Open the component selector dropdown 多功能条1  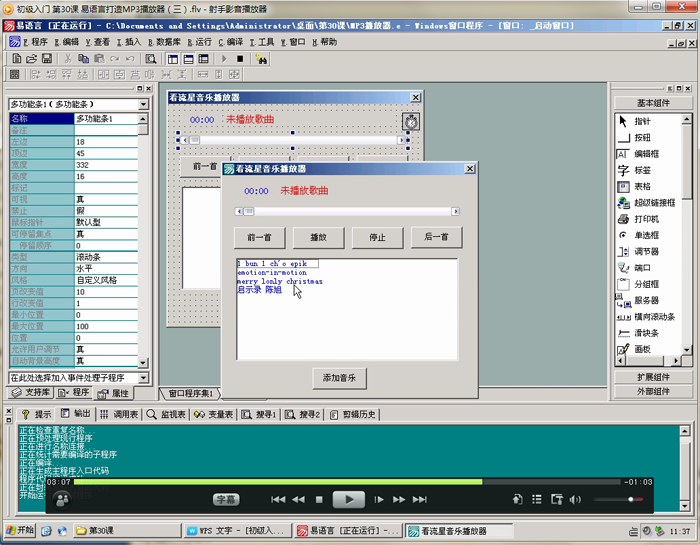pyautogui.click(x=143, y=104)
